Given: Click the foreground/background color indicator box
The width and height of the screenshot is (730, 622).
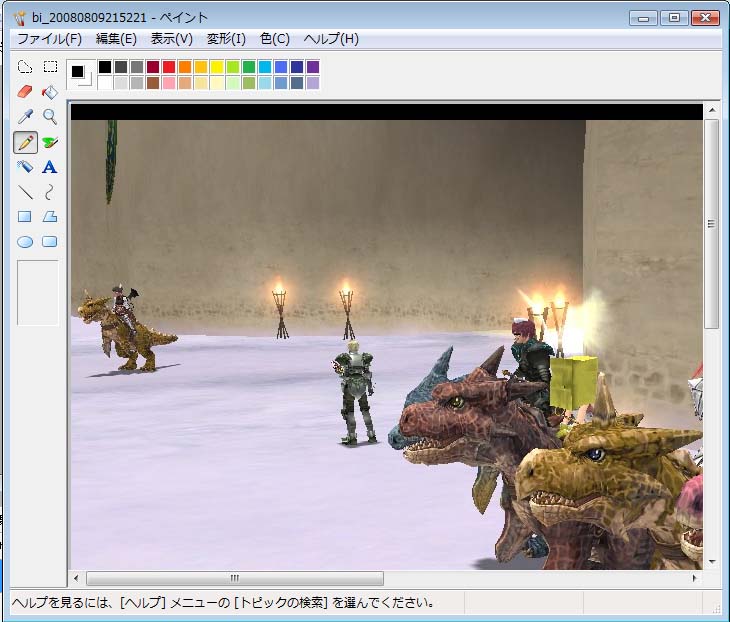Looking at the screenshot, I should [x=81, y=75].
